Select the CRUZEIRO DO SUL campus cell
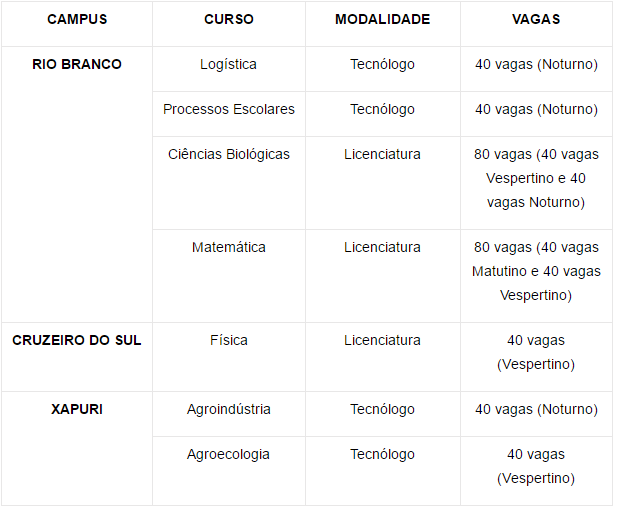This screenshot has height=508, width=617. click(77, 340)
